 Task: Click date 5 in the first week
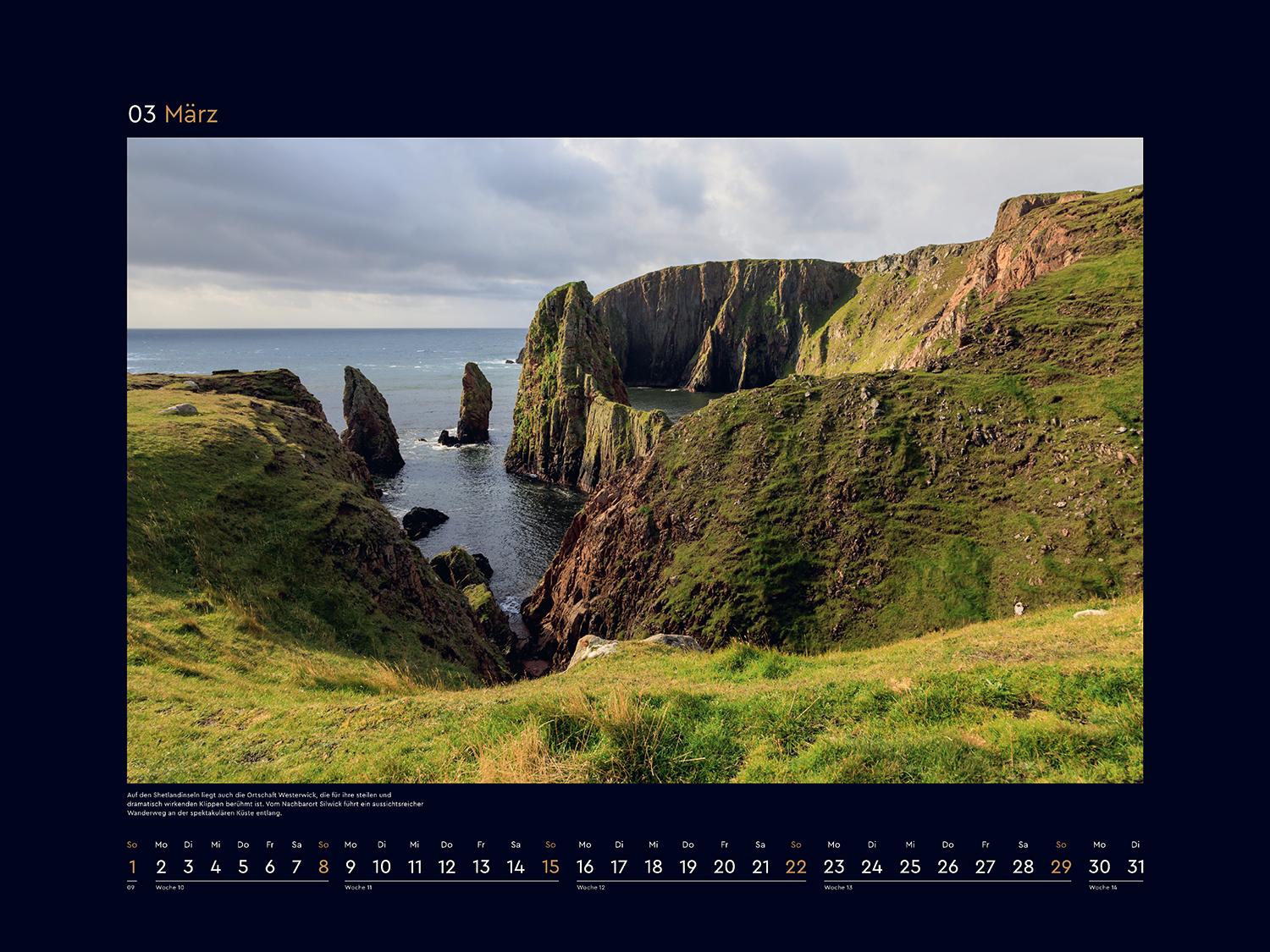(x=243, y=867)
